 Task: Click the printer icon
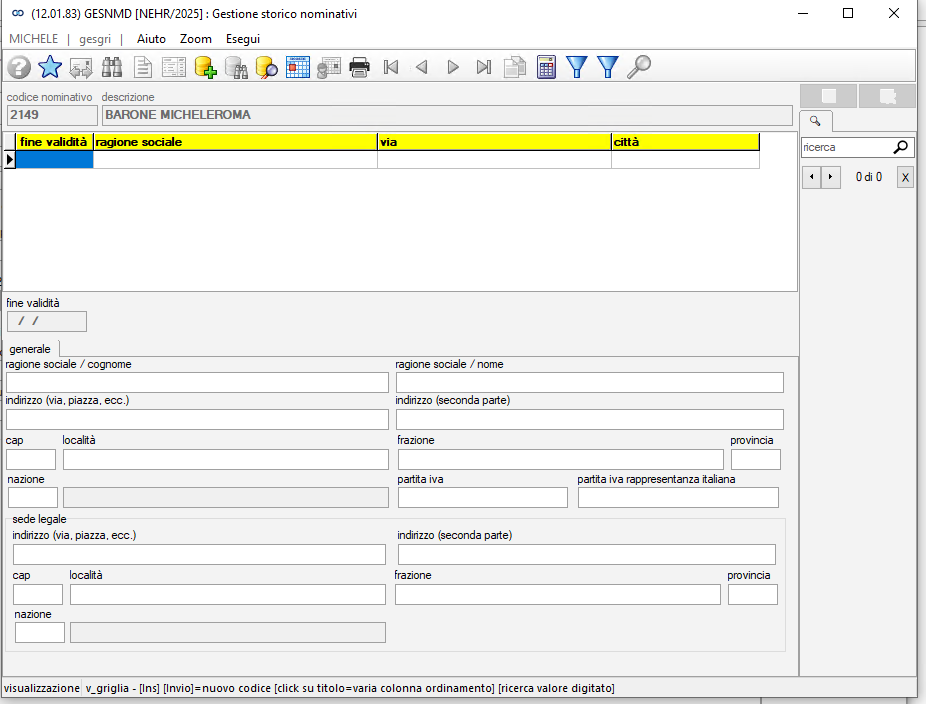point(359,67)
